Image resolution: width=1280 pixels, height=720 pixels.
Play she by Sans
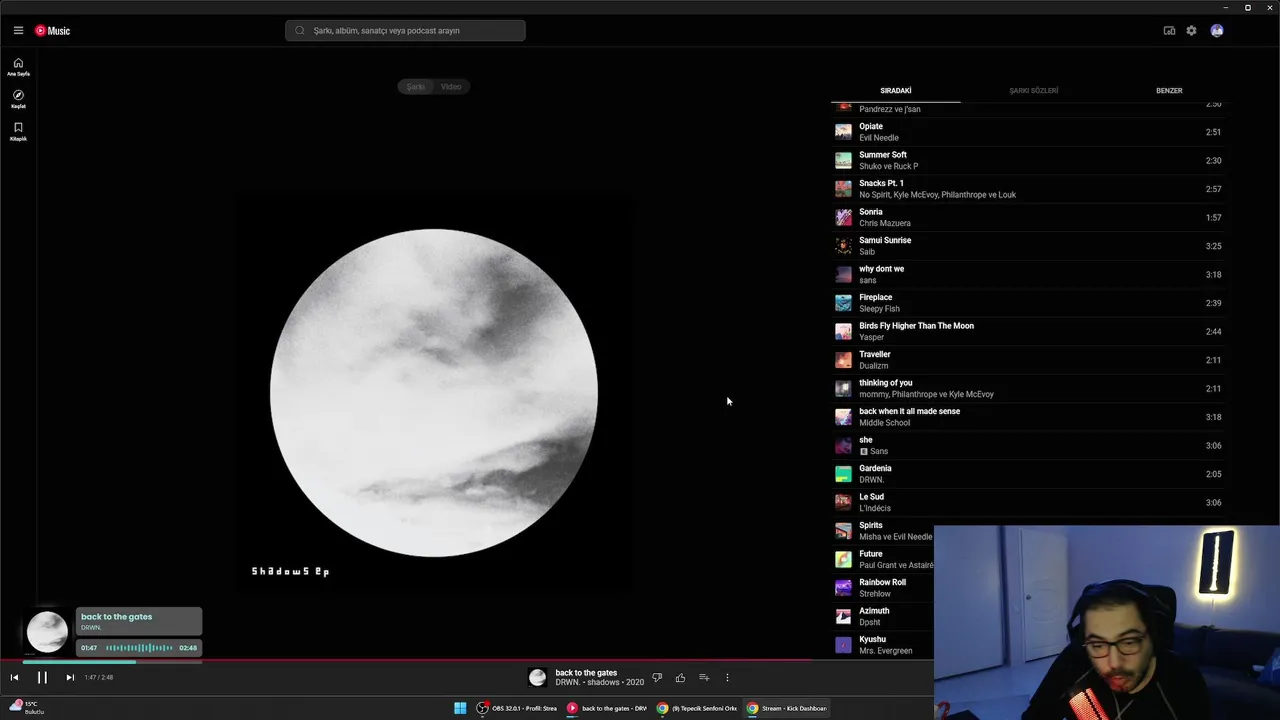[x=1030, y=445]
